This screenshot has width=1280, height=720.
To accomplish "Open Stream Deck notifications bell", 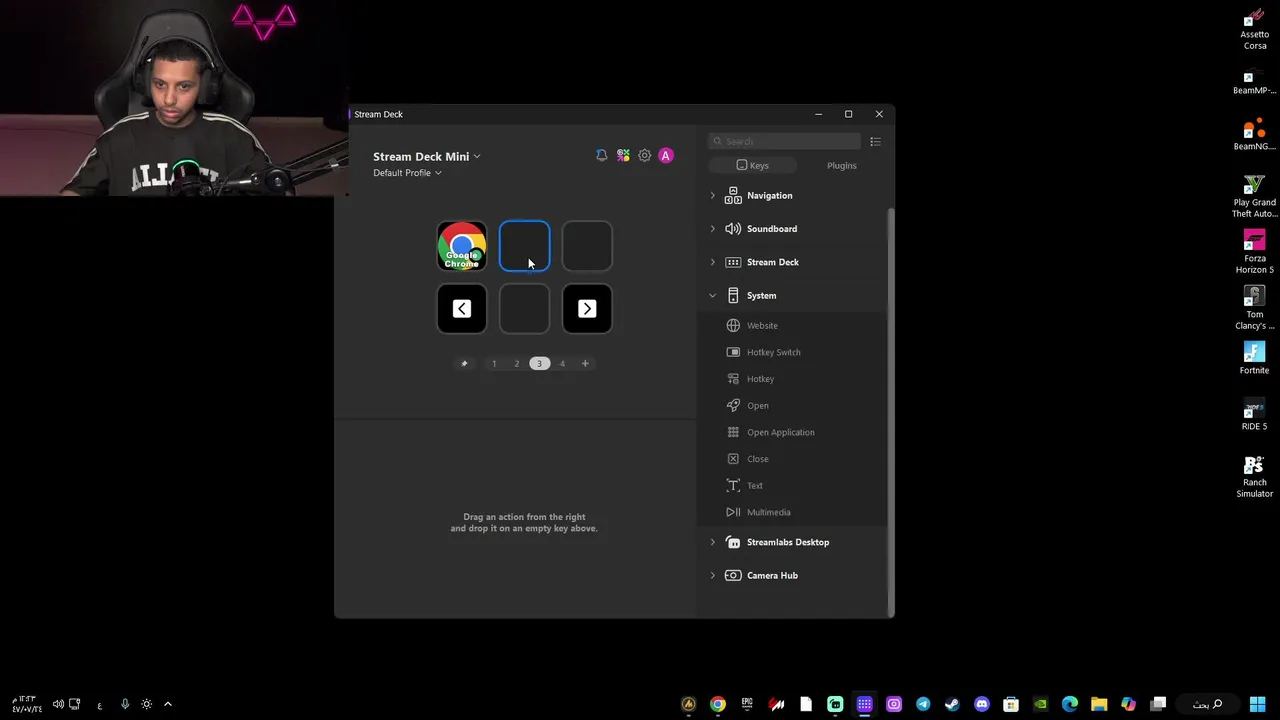I will (601, 156).
